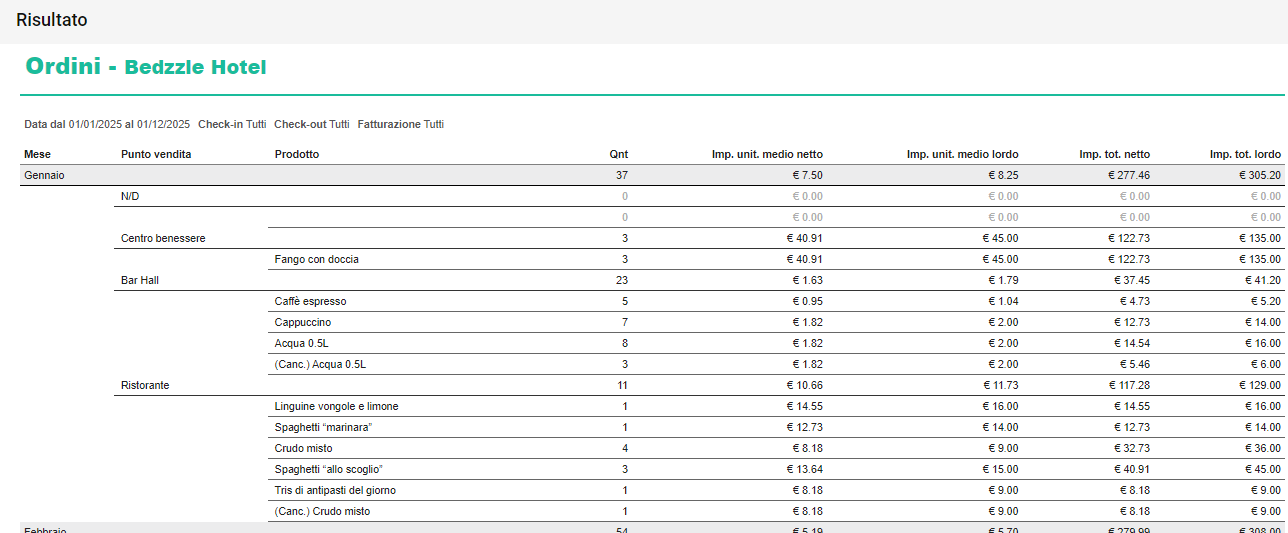1288x533 pixels.
Task: Click Ristorante's average gross value € 11.73
Action: 1000,385
